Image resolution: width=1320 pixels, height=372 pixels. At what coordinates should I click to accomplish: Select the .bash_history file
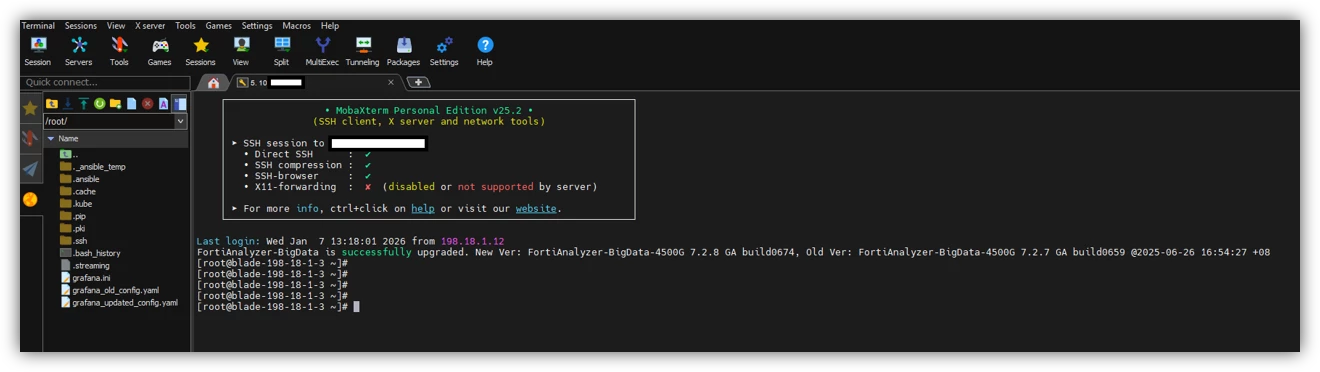coord(90,253)
